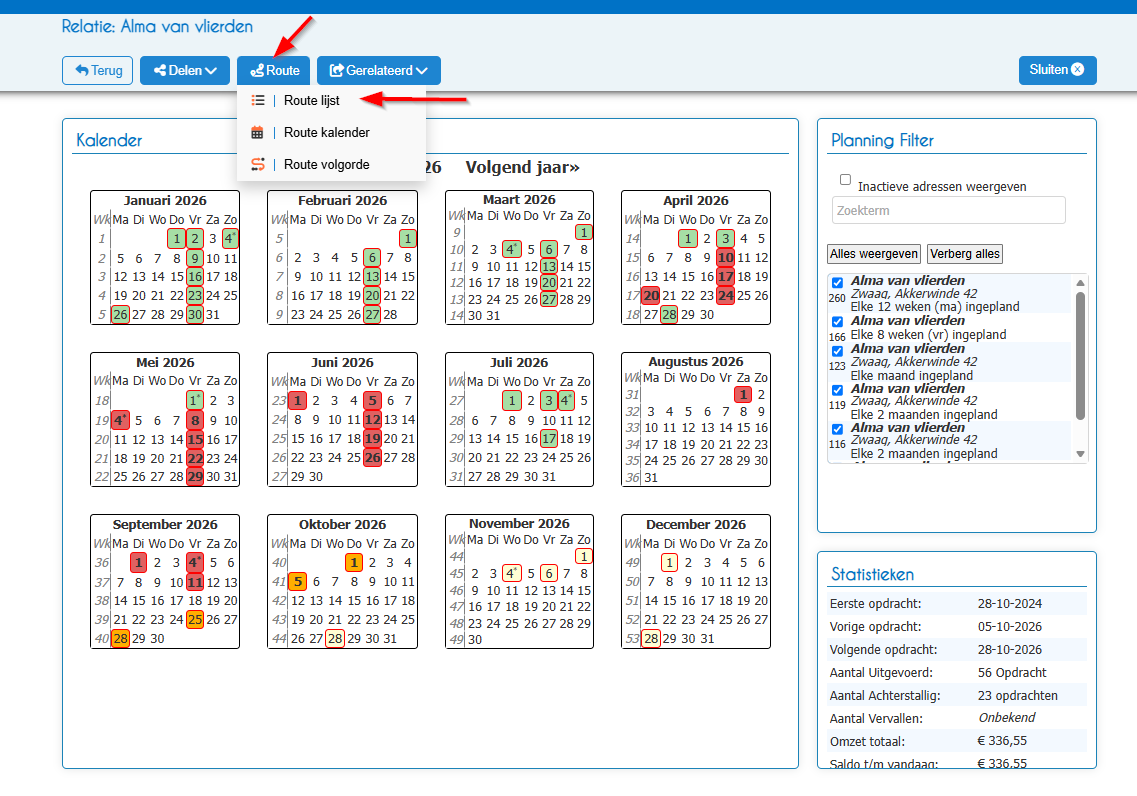Click the Omzet totaal value '€ 336,55'

click(1002, 741)
